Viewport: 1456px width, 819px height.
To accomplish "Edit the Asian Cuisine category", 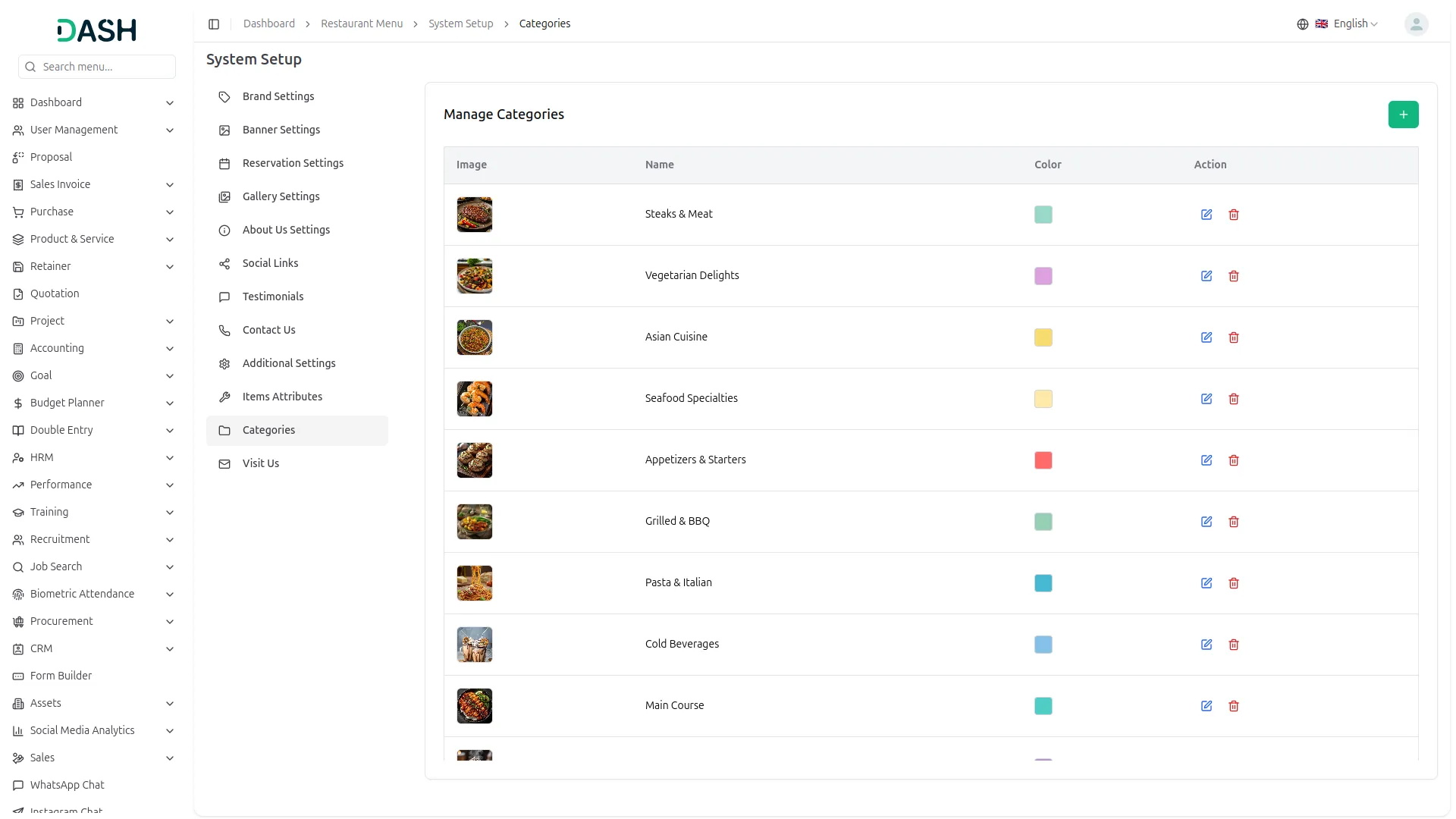I will (1207, 337).
